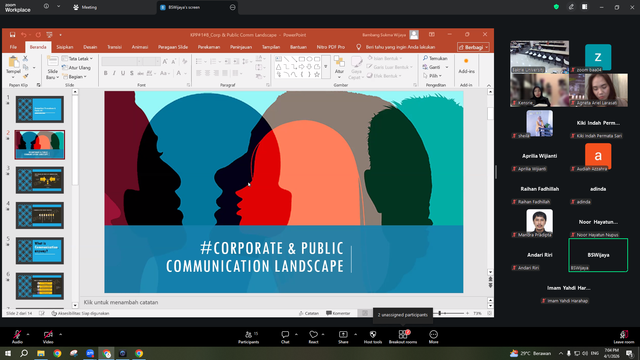Open the Bagian section dropdown

(74, 77)
